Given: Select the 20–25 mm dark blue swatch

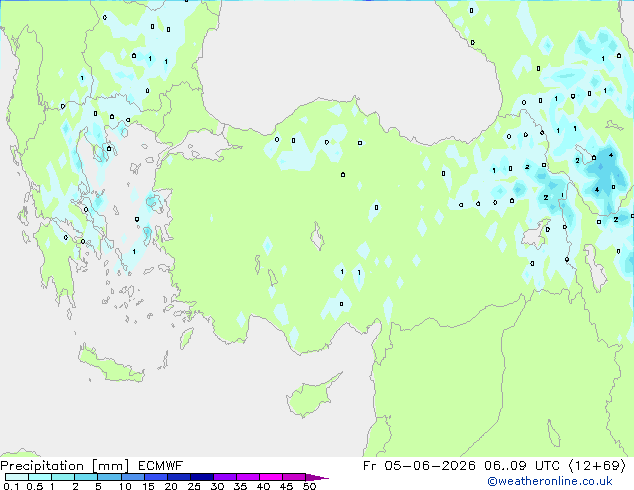Looking at the screenshot, I should tap(179, 477).
